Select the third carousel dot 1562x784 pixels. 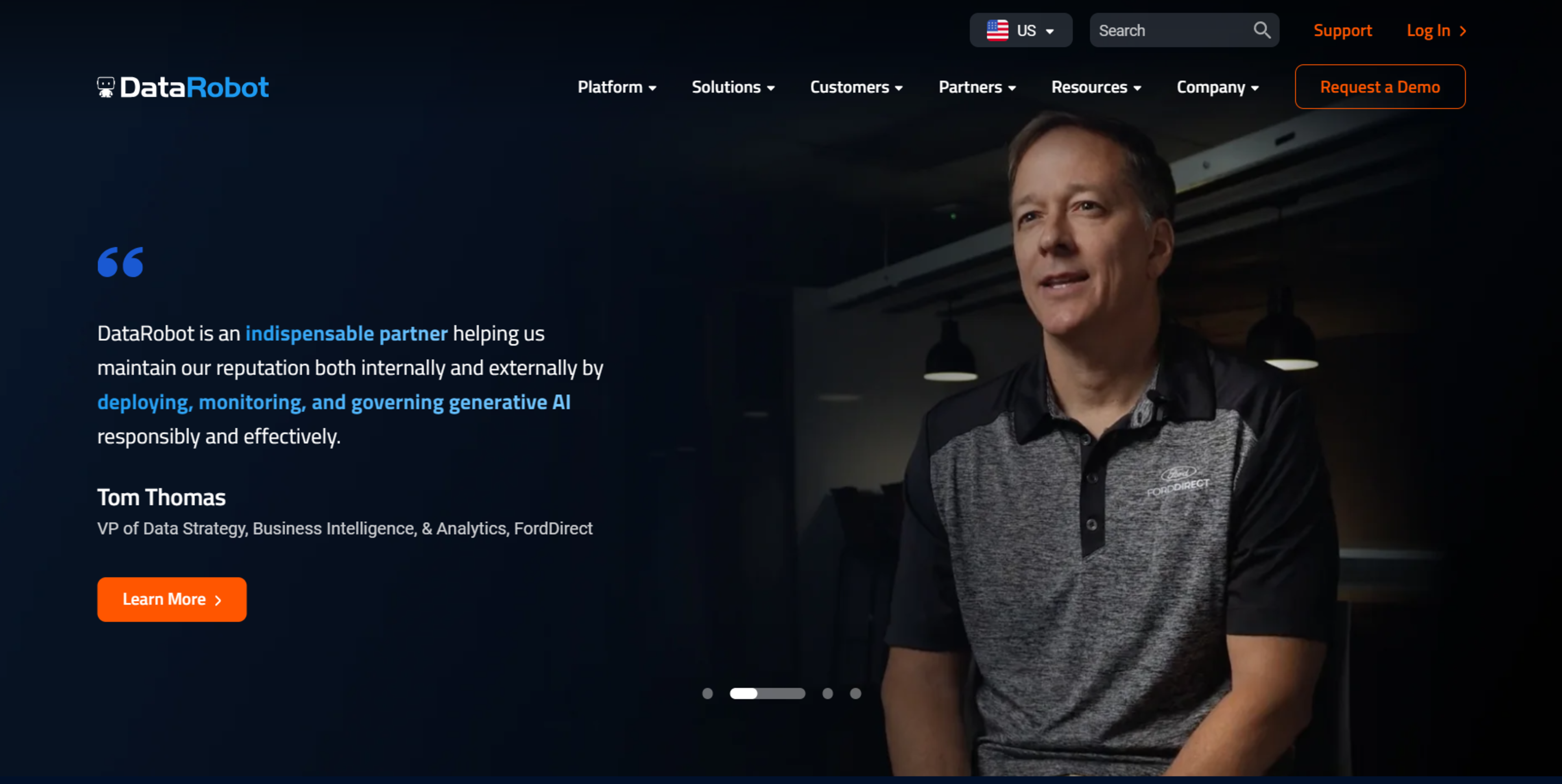click(827, 693)
